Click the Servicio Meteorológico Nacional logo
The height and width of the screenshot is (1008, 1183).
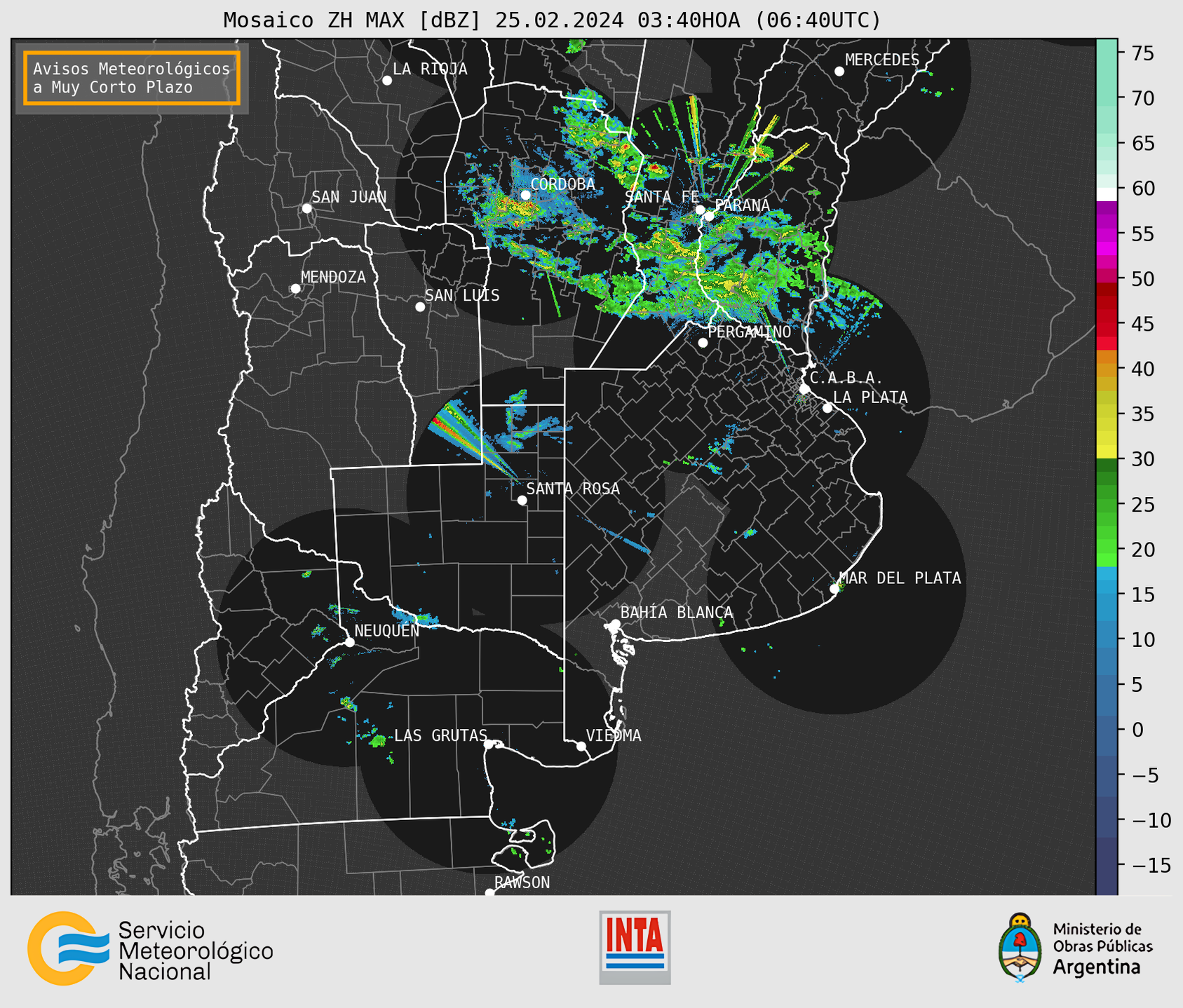[x=151, y=949]
